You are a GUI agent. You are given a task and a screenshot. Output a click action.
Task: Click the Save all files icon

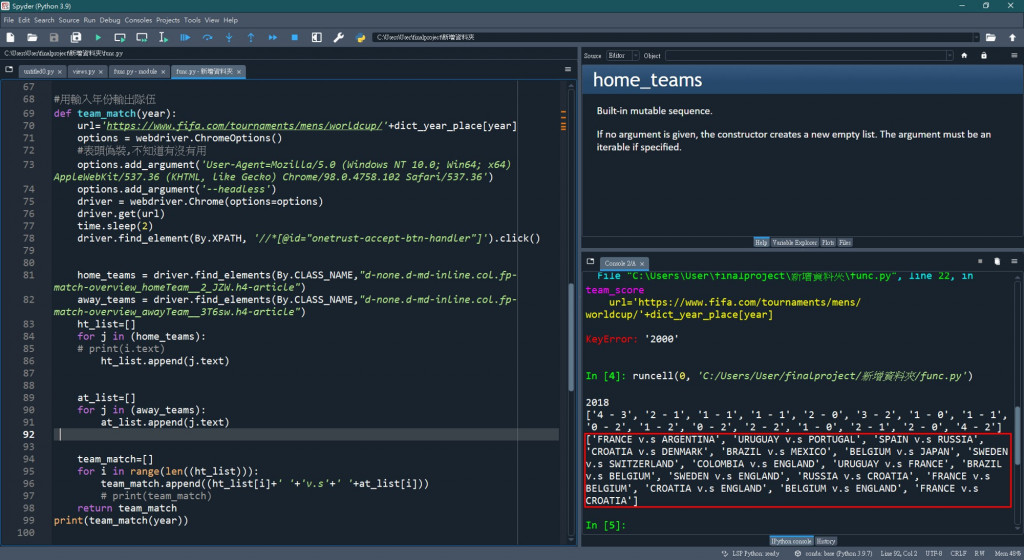pos(75,37)
